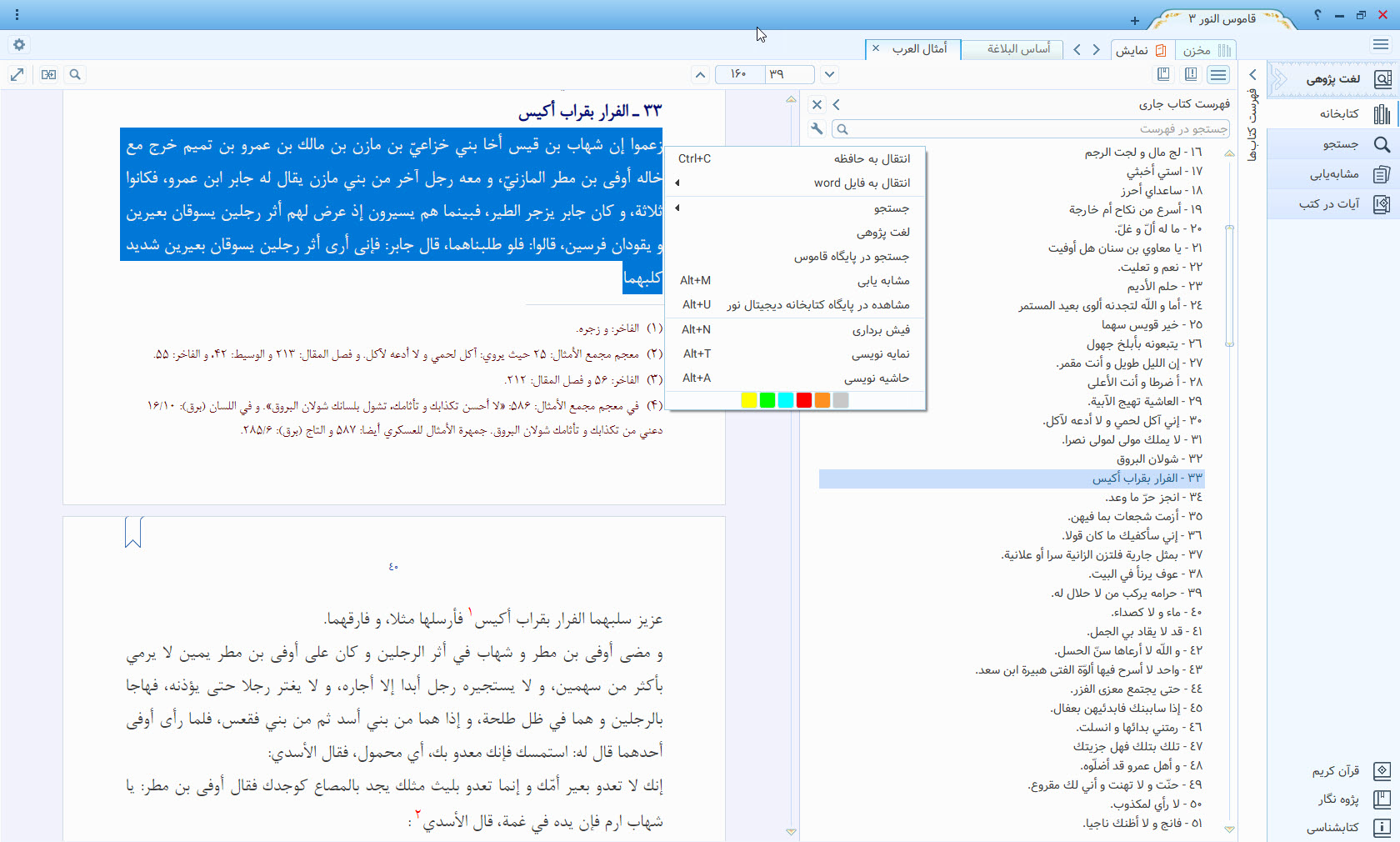Open لغت پژوهی in the sidebar
1400x842 pixels.
[1333, 79]
